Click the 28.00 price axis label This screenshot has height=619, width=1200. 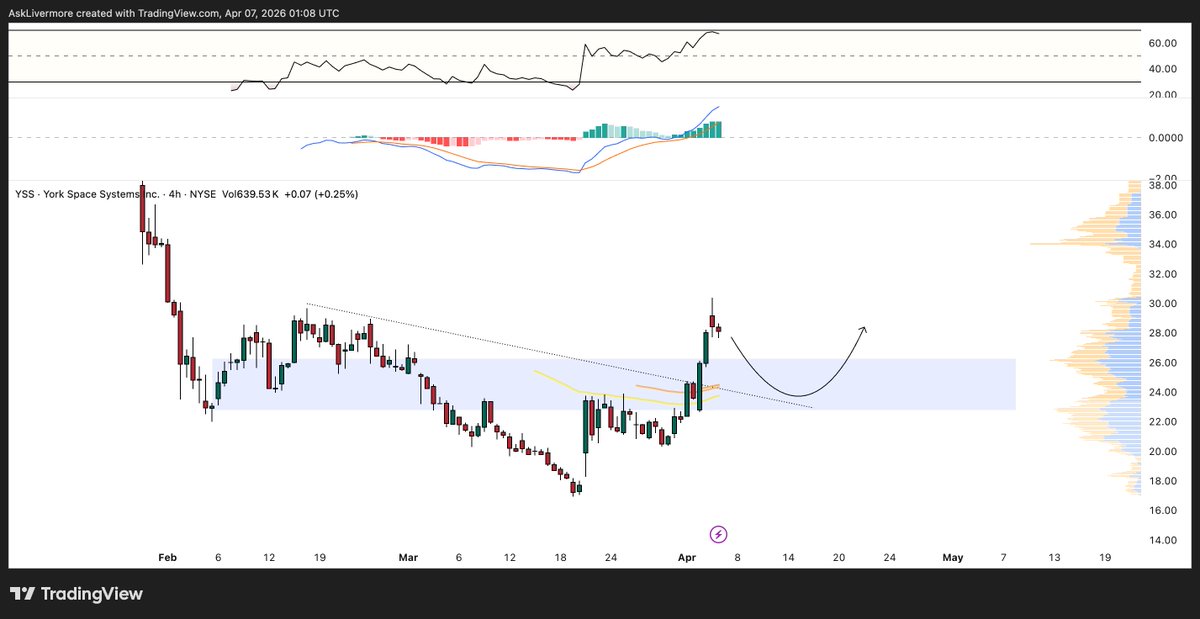[x=1161, y=333]
